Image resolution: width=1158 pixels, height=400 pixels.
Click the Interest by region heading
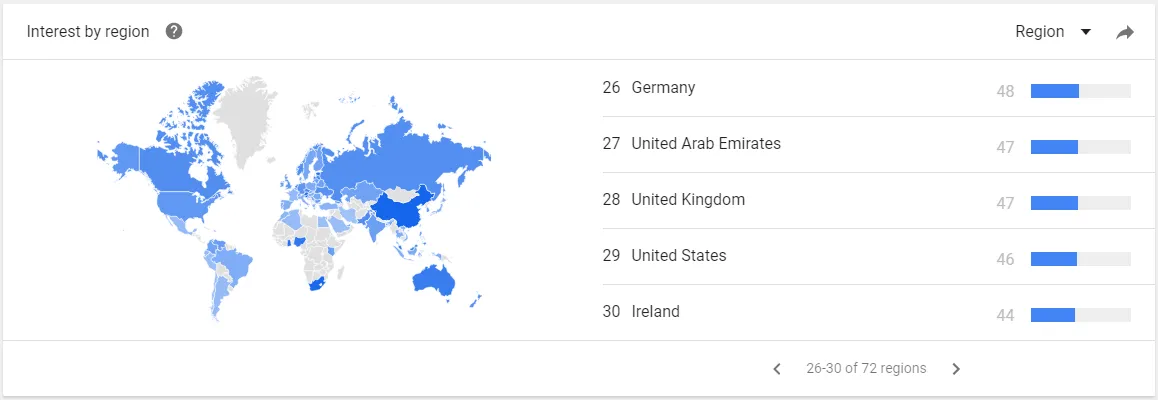pos(88,32)
